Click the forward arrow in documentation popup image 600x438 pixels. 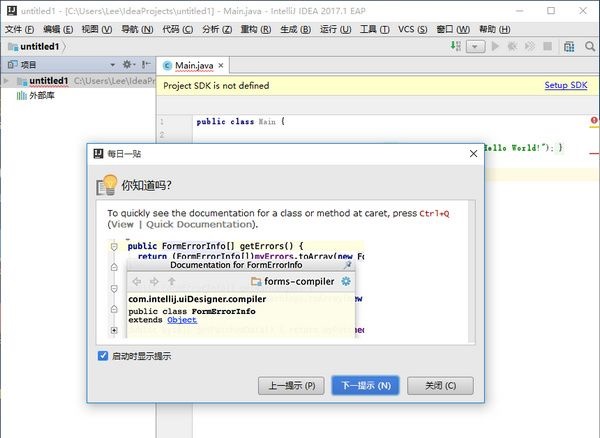[x=154, y=282]
